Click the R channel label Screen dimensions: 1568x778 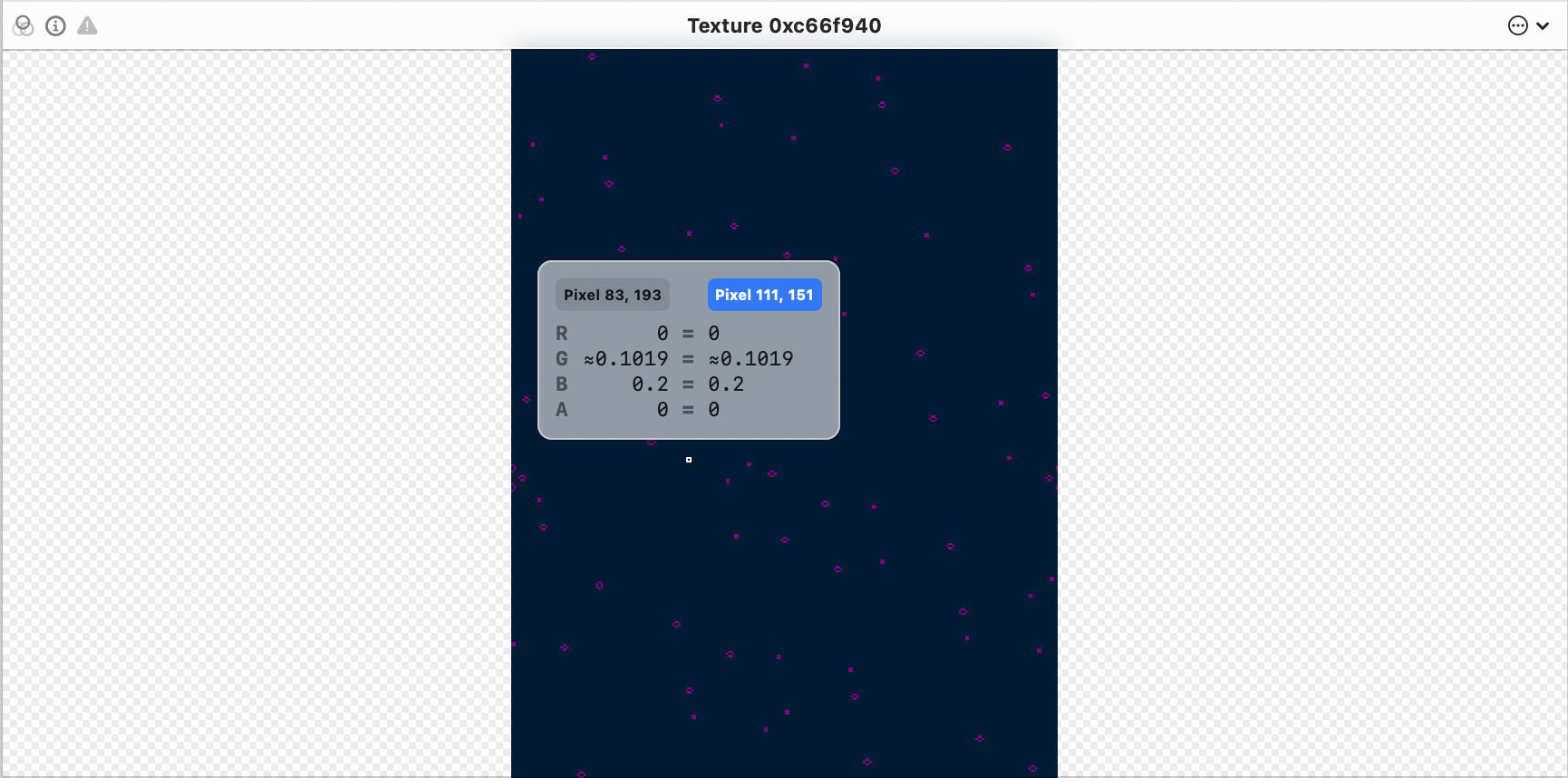tap(562, 334)
